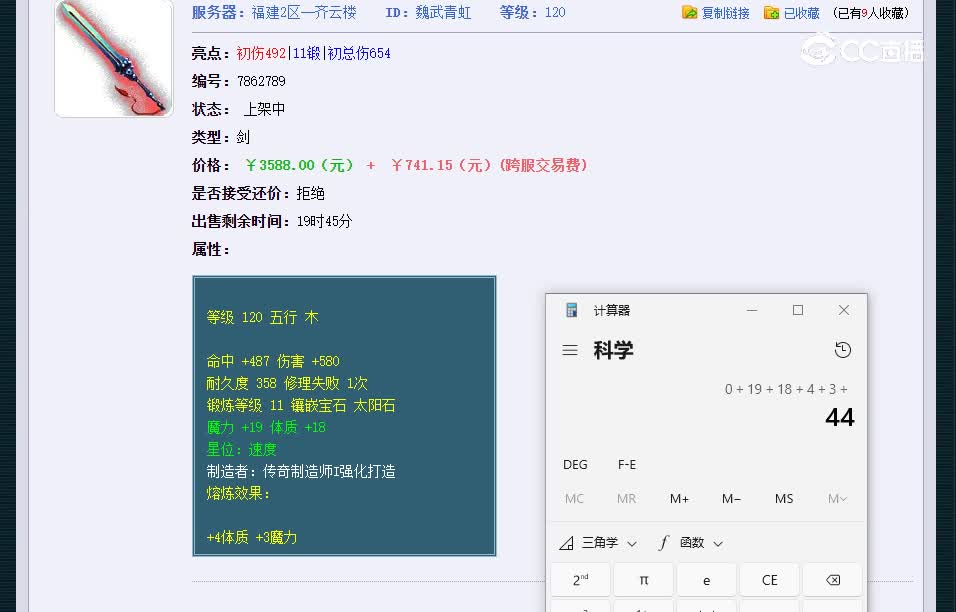Click the line 制造者：传奇制造师强化打造

click(x=301, y=471)
